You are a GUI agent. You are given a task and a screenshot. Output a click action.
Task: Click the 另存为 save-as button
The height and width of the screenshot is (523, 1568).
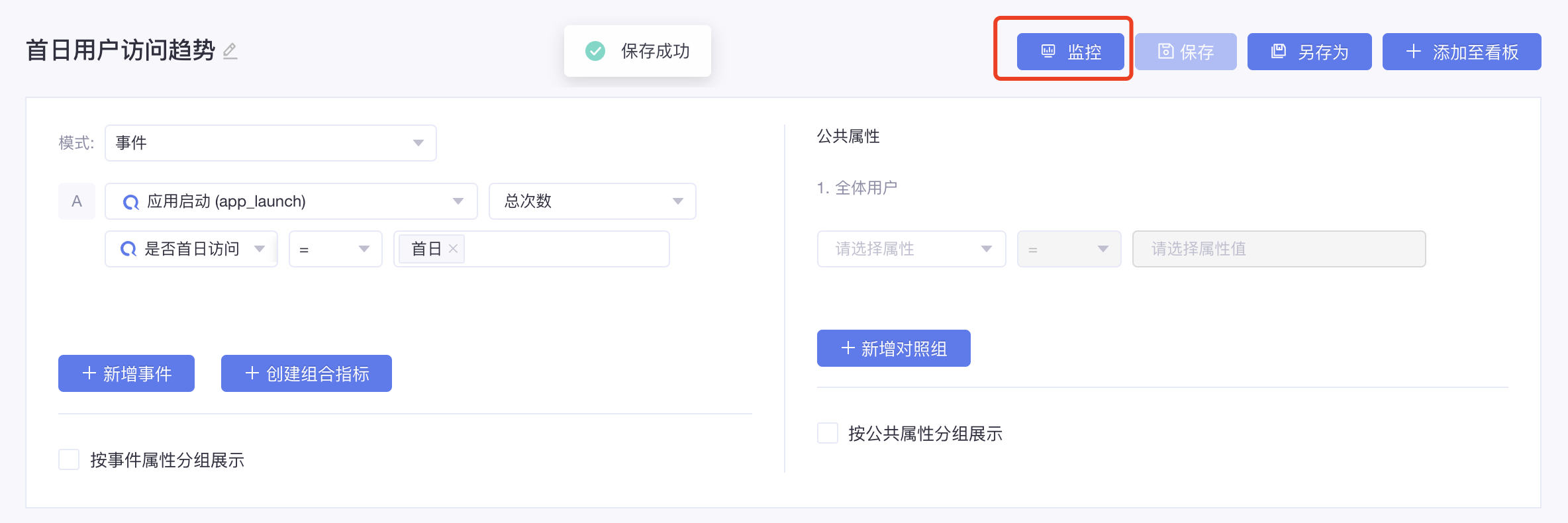pyautogui.click(x=1309, y=52)
